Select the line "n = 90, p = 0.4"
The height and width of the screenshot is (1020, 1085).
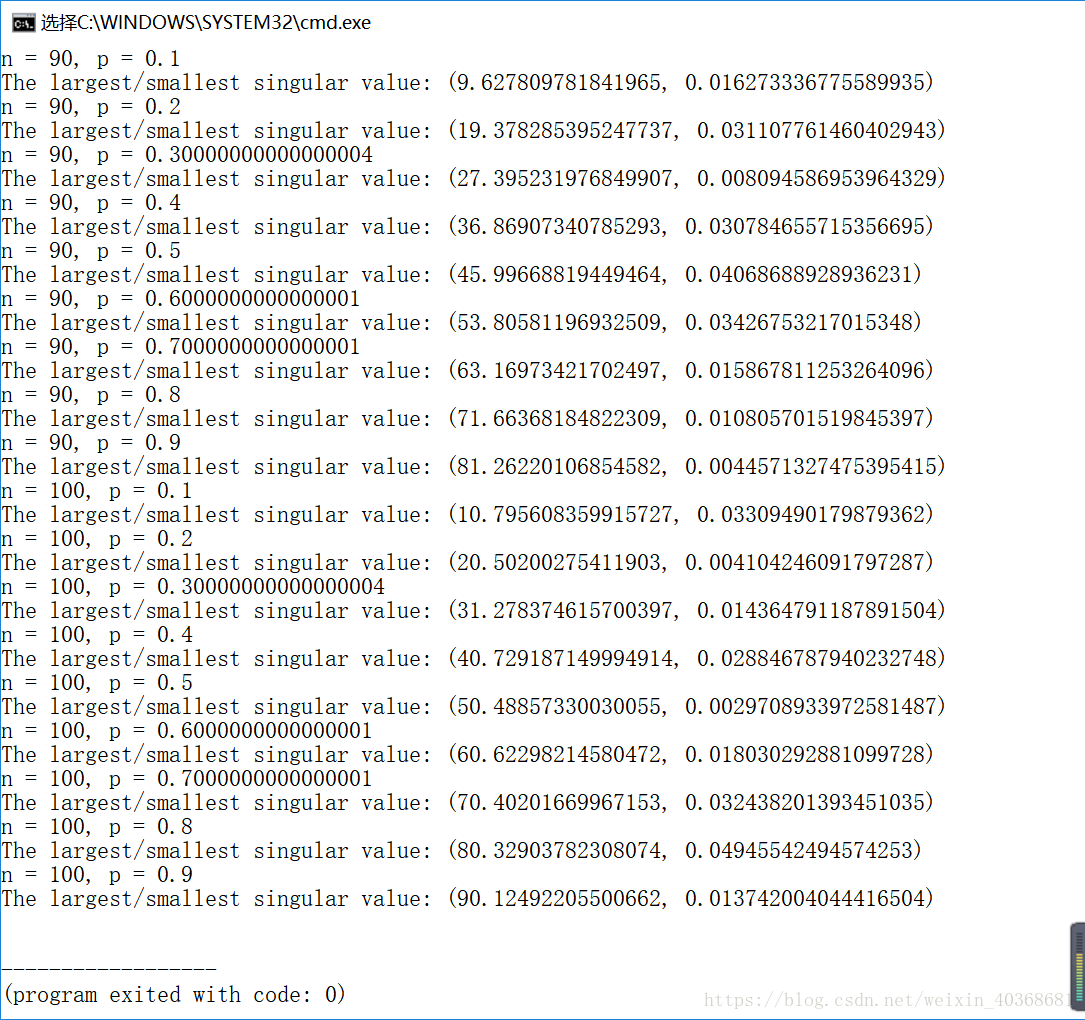(x=91, y=203)
